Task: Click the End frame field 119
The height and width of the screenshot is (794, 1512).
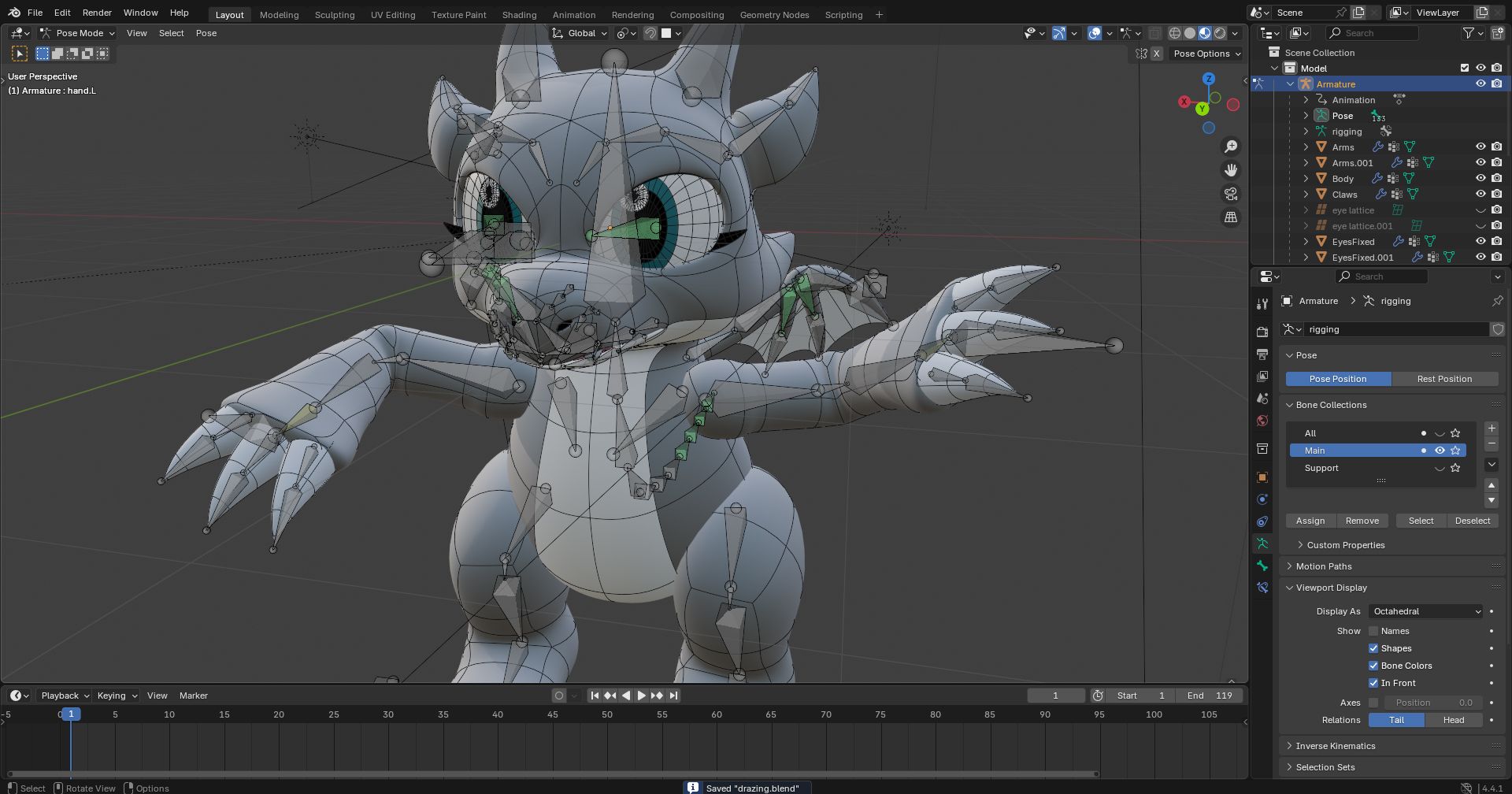Action: click(x=1210, y=696)
